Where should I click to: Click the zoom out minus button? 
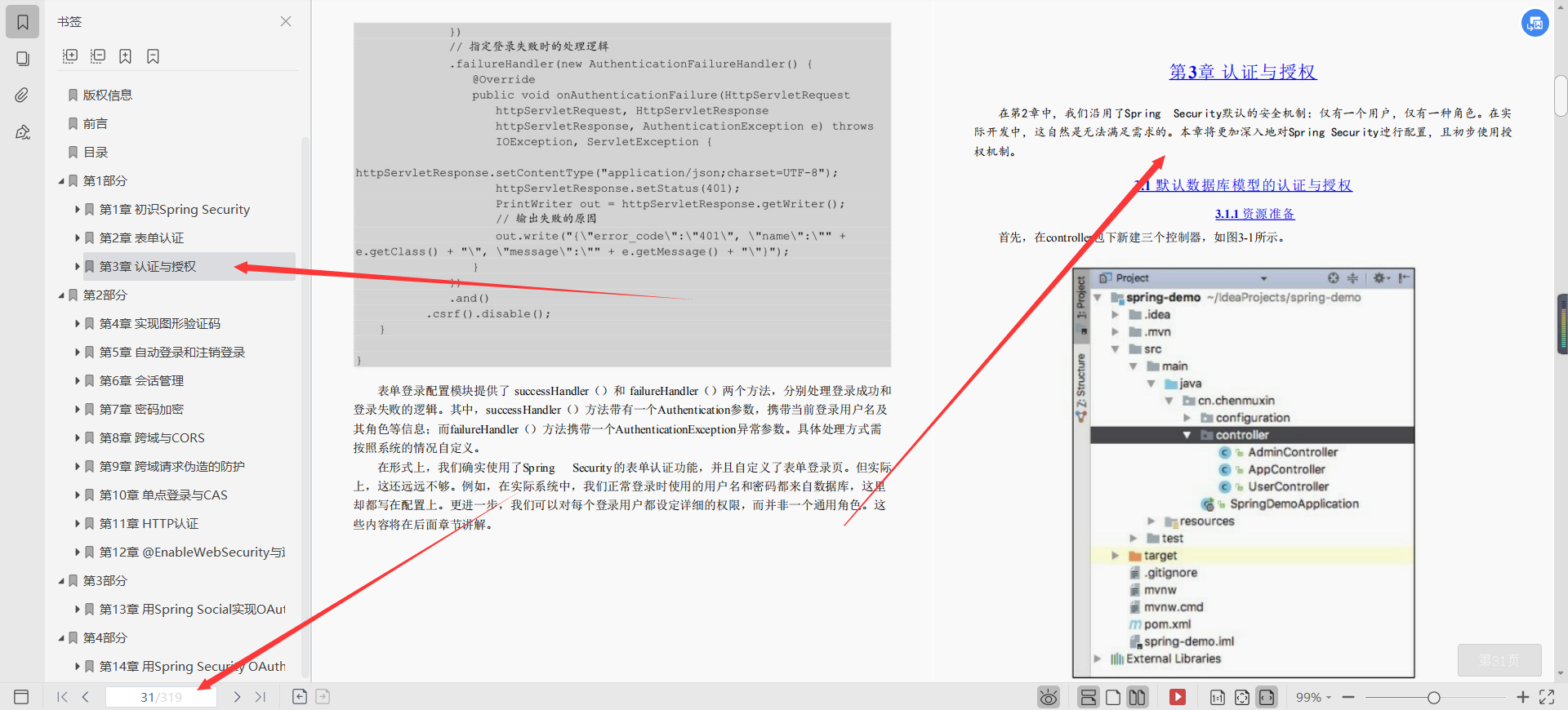1348,697
